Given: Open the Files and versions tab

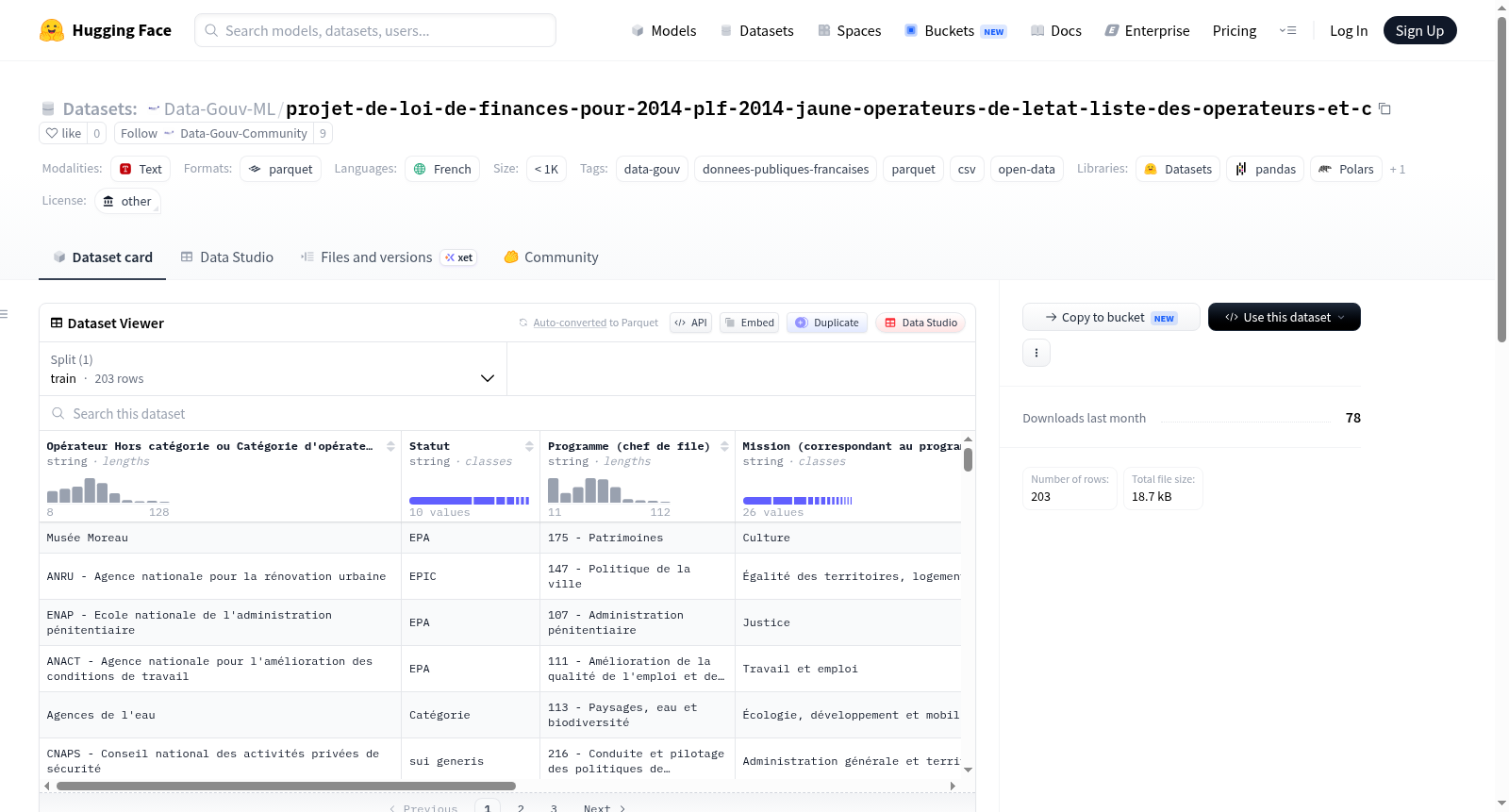Looking at the screenshot, I should click(x=389, y=257).
